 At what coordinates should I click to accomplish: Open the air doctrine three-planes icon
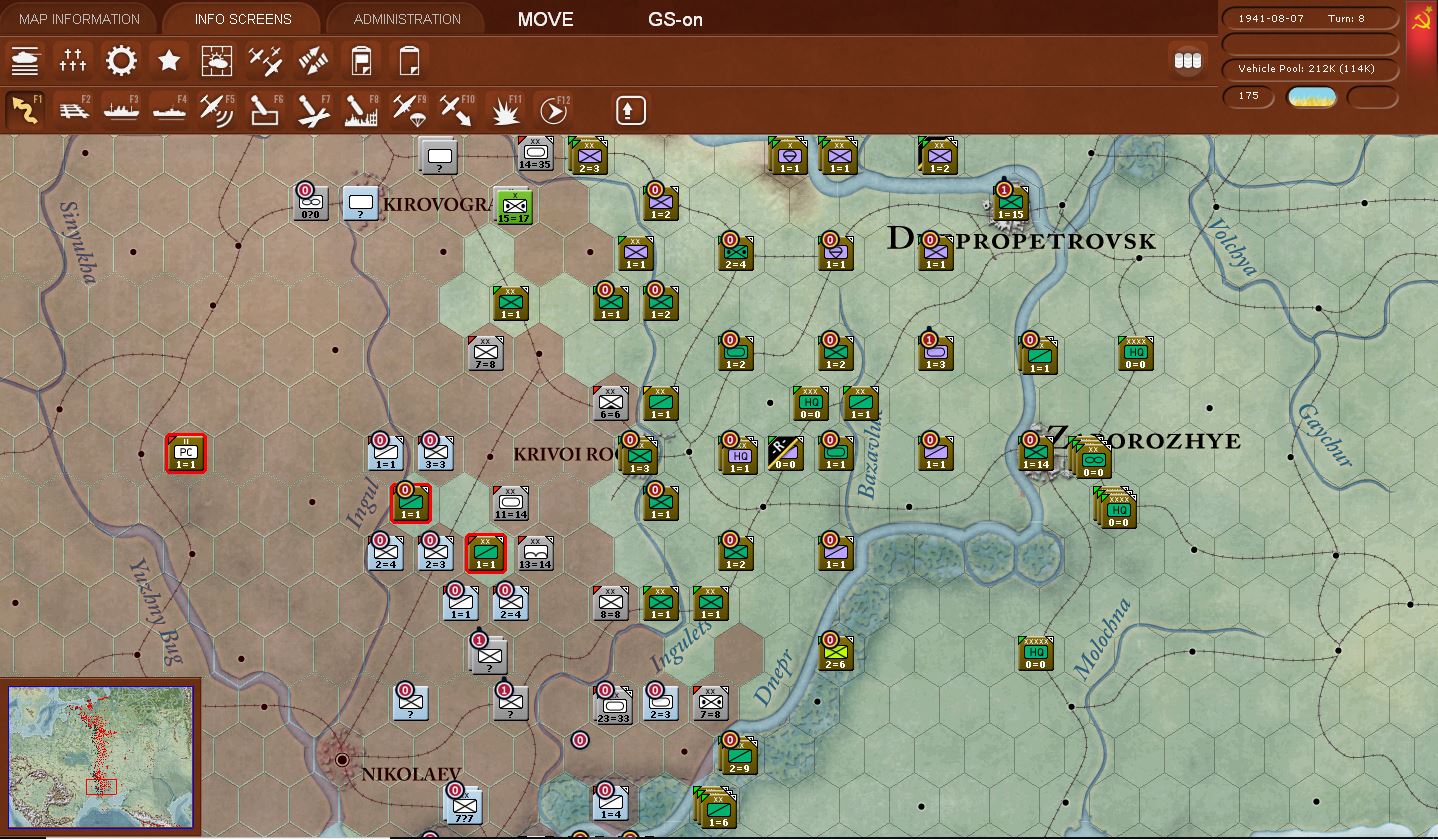click(x=266, y=61)
